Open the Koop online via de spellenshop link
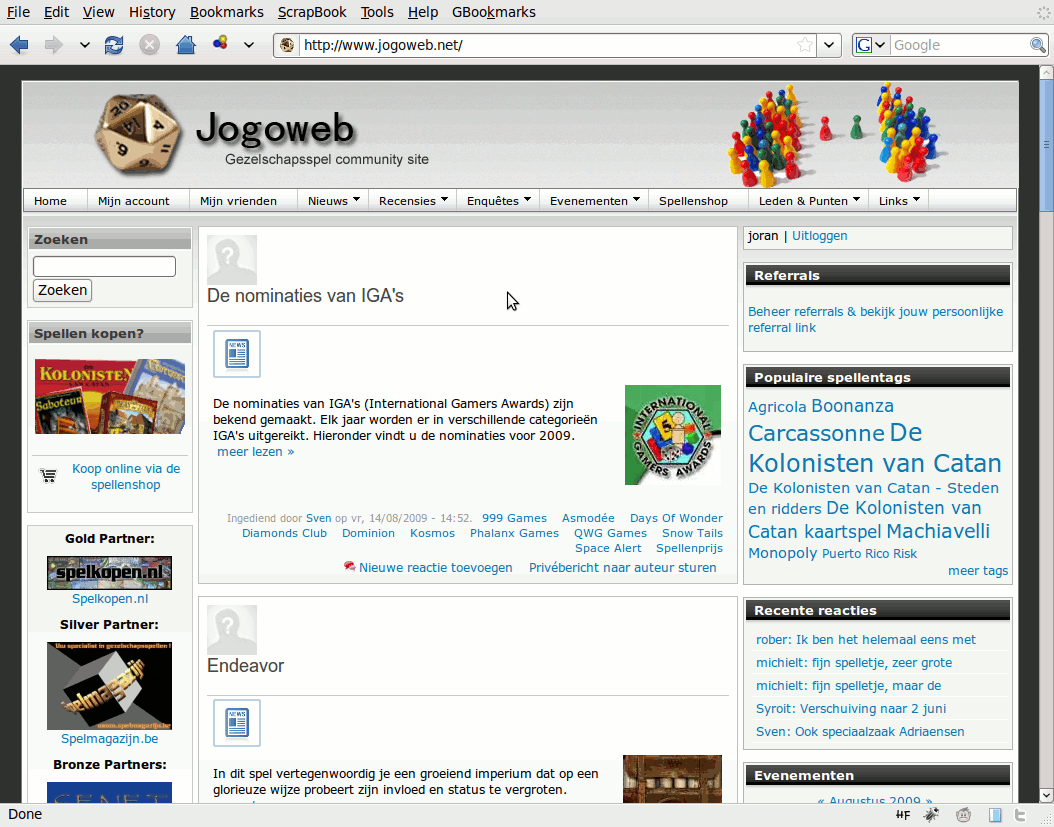The height and width of the screenshot is (827, 1054). click(x=126, y=477)
